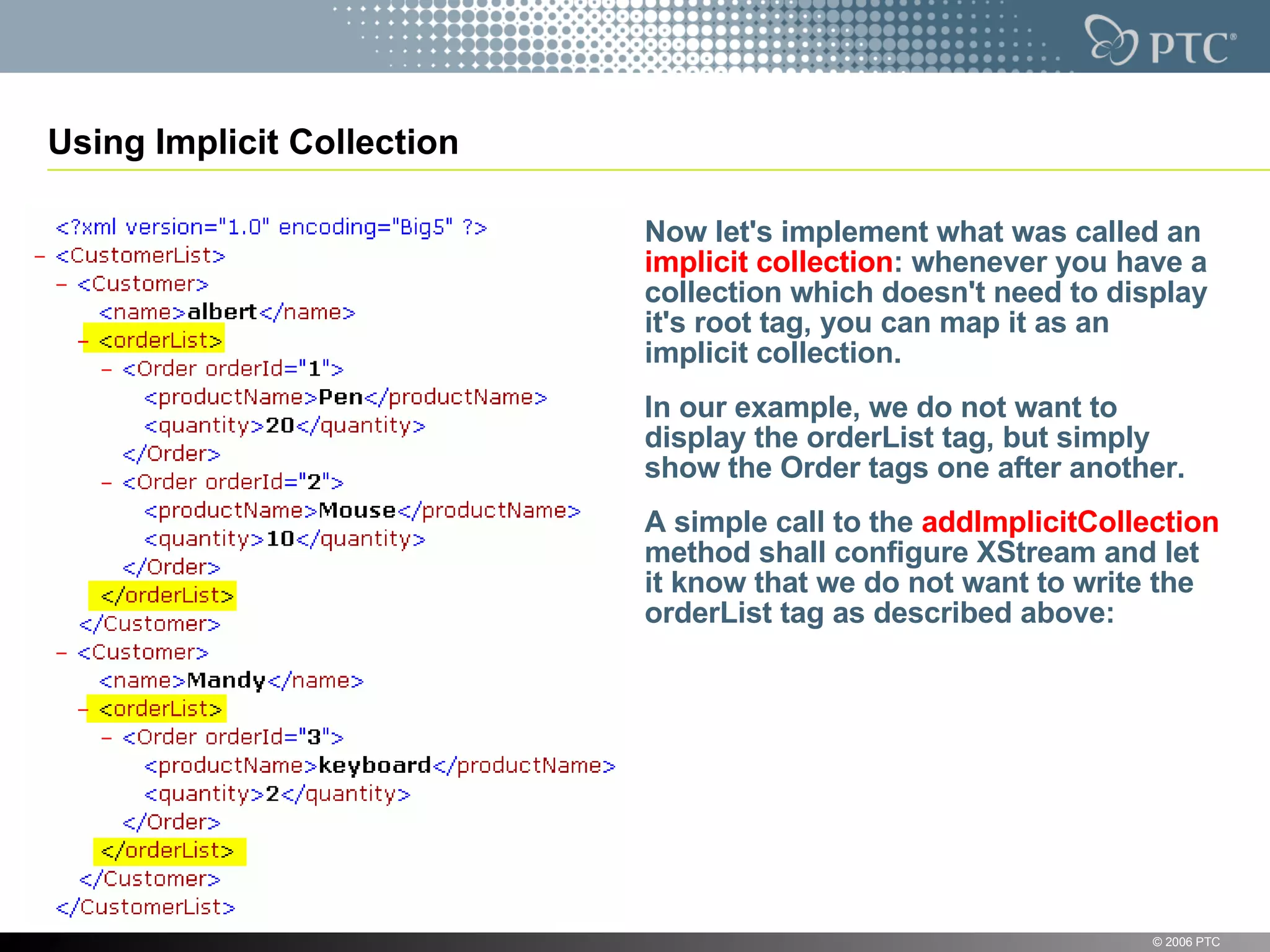Click the closing Order tag after quantity 10
1270x952 pixels.
coord(171,567)
